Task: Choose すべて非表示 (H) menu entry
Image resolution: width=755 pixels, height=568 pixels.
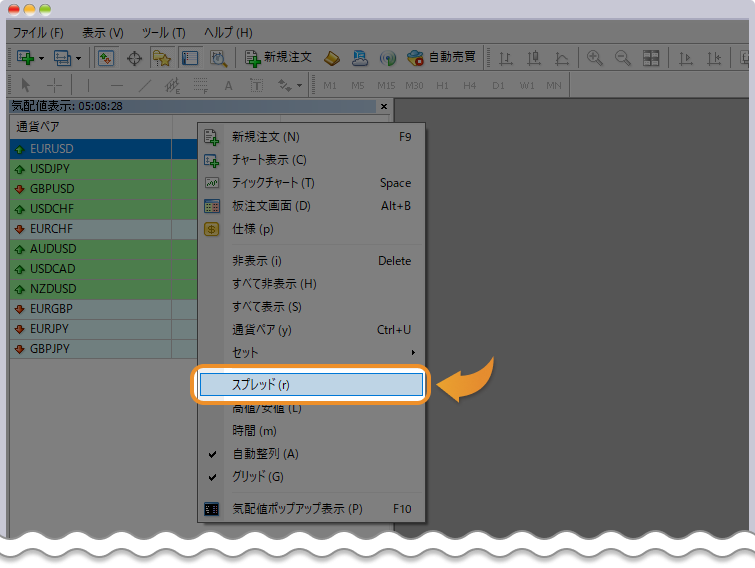Action: click(311, 284)
